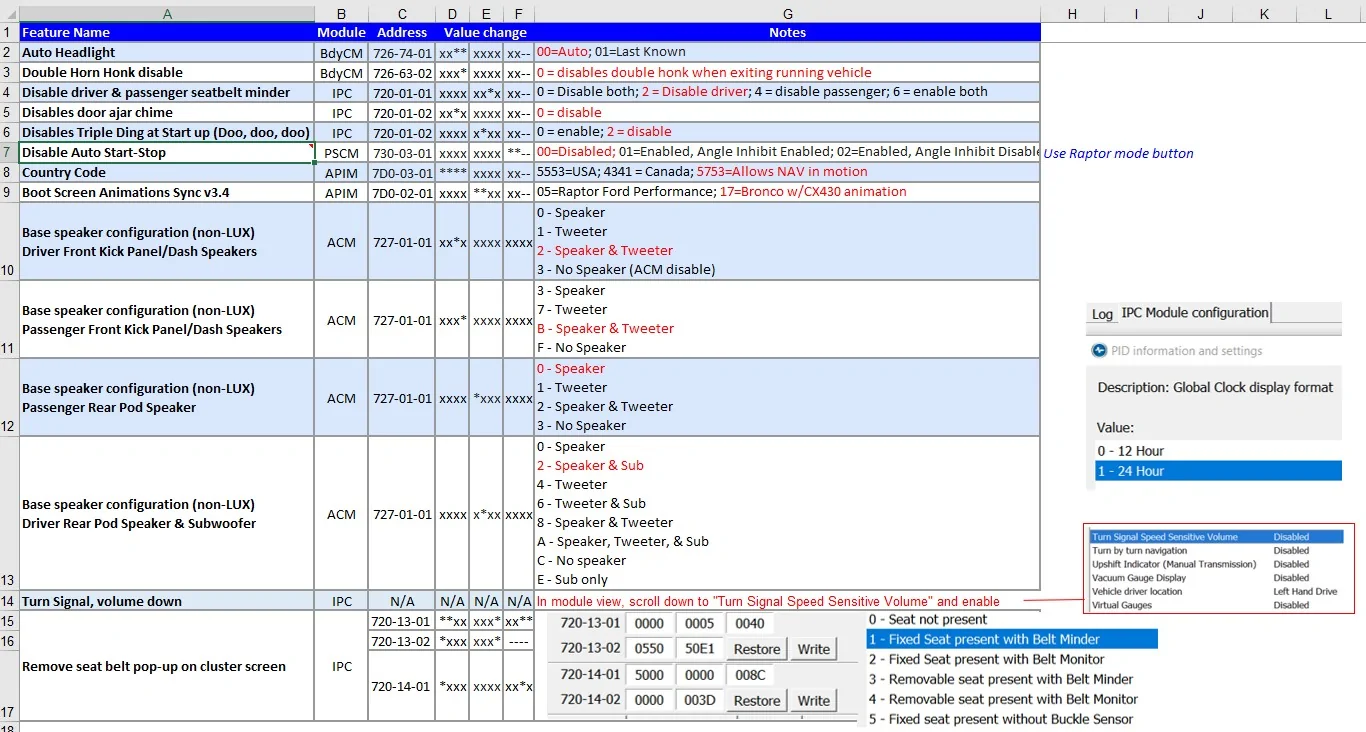Viewport: 1366px width, 732px height.
Task: Select the Disable Auto Start-Stop cell
Action: (x=167, y=153)
